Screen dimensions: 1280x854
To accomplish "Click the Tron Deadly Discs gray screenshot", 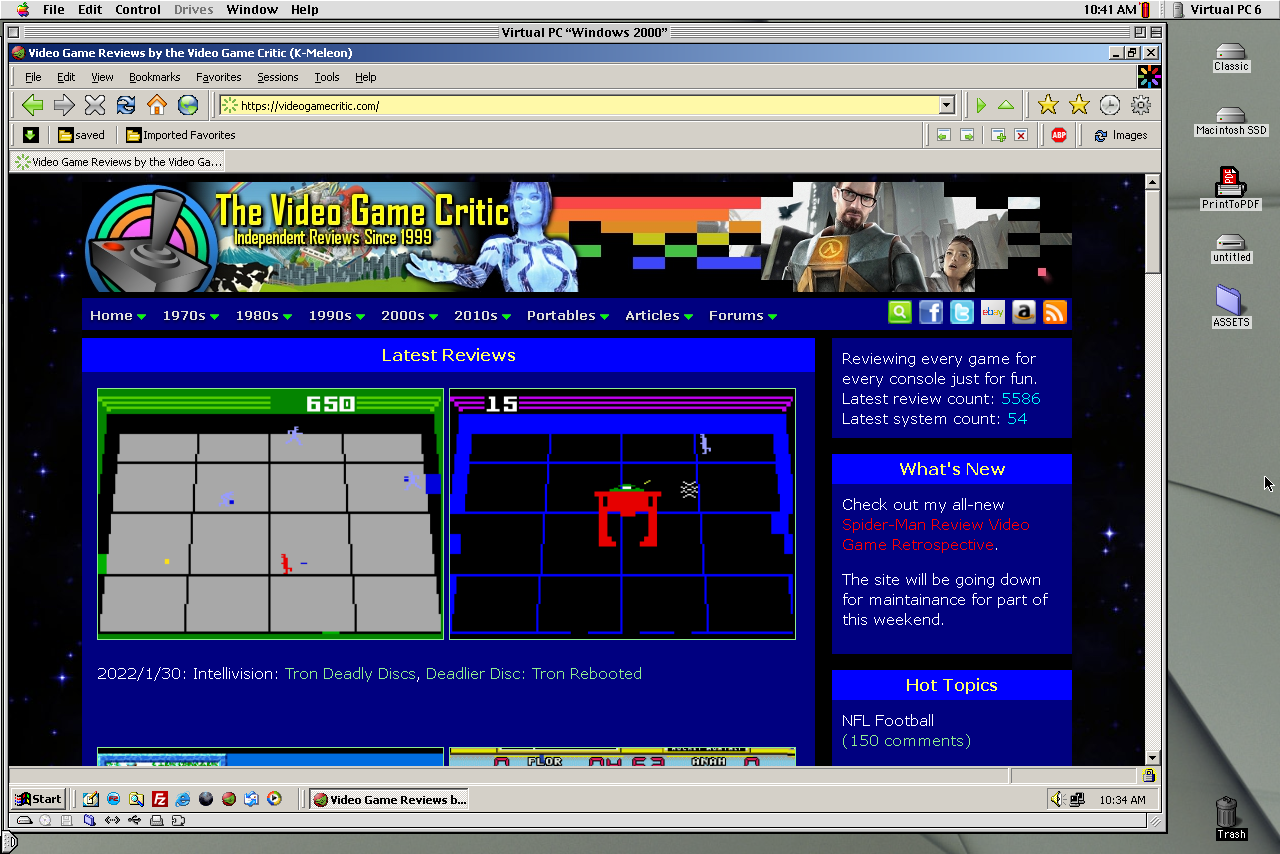I will coord(270,514).
